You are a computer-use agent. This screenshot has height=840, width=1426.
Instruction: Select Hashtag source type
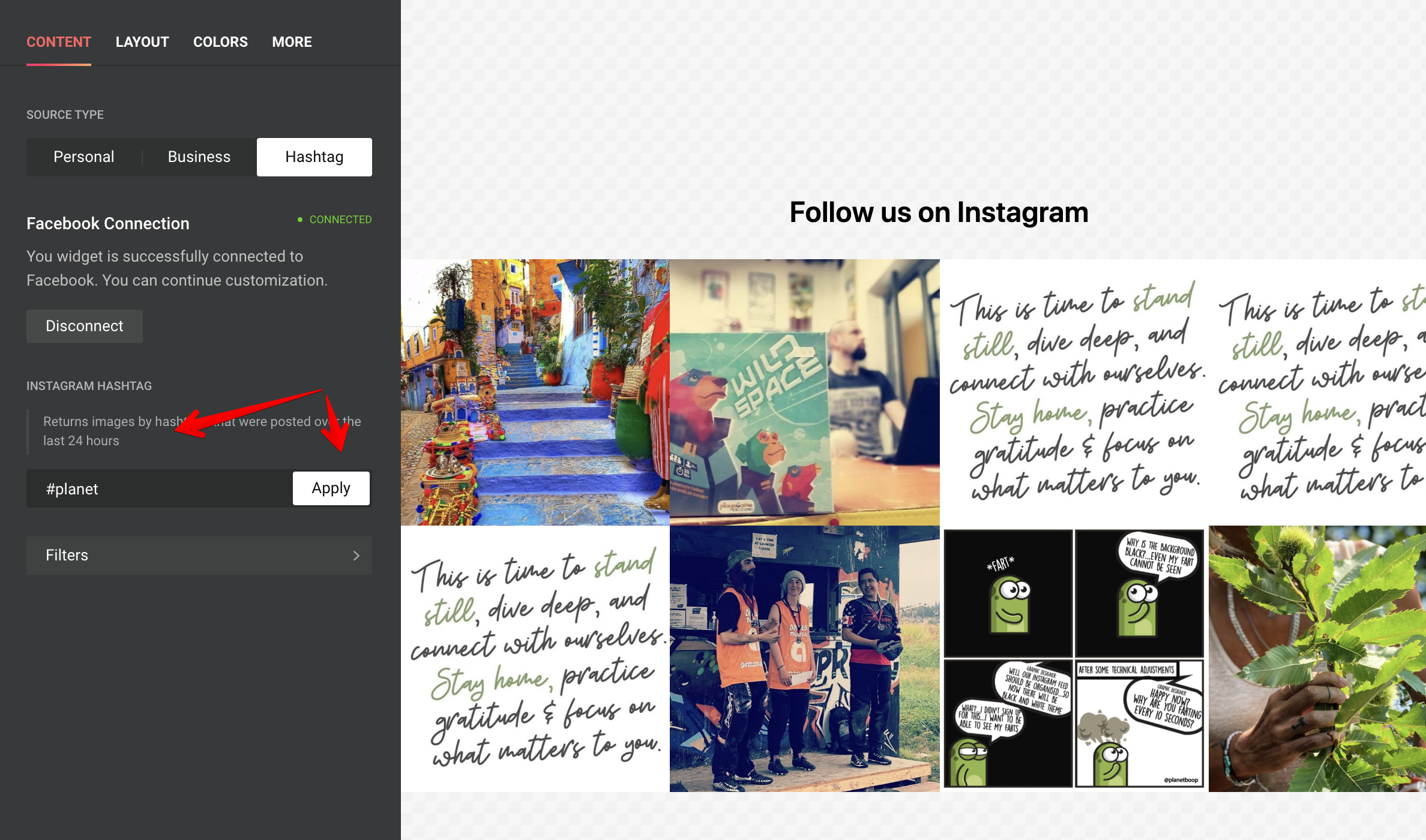[314, 157]
